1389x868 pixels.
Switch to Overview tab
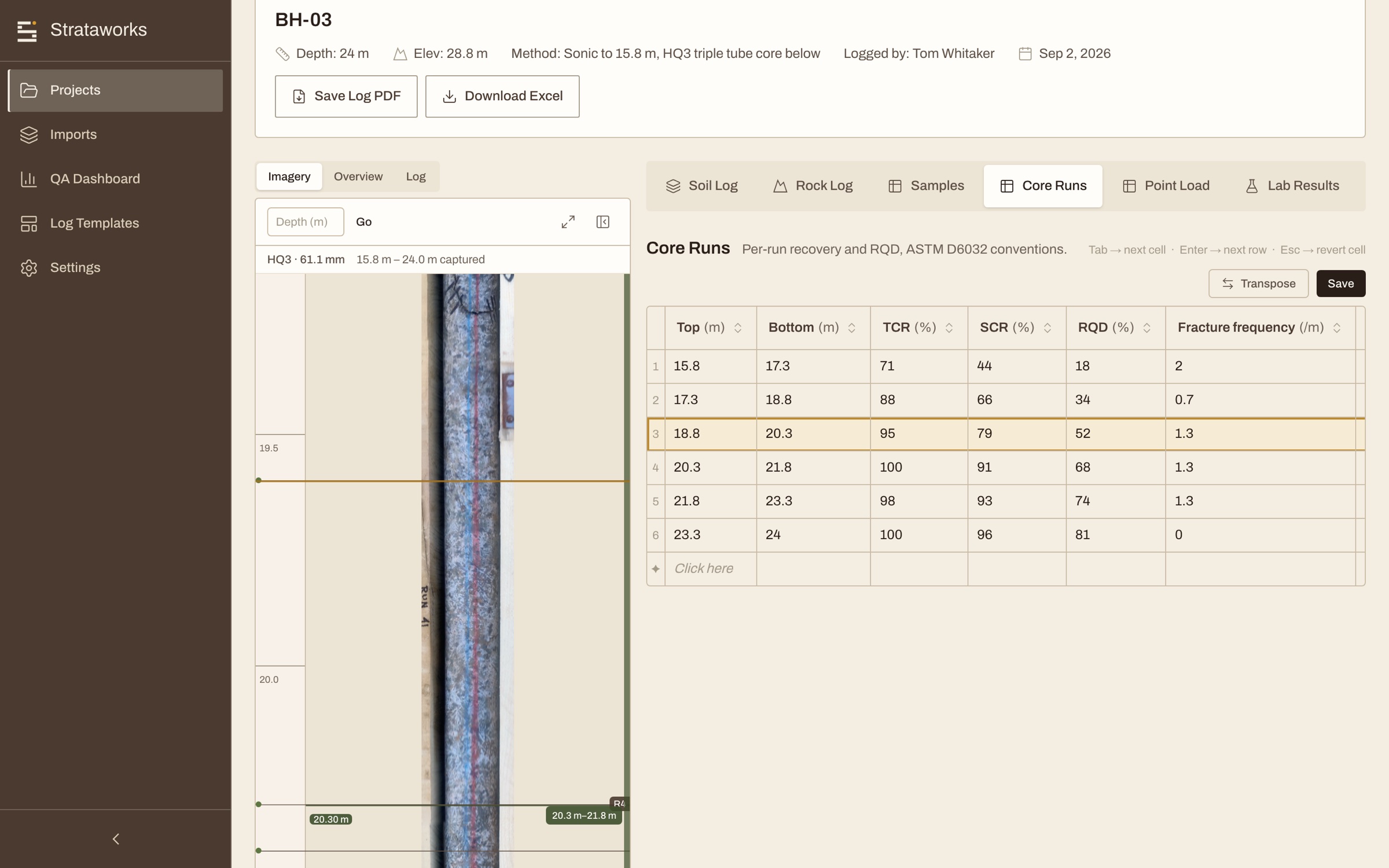click(358, 176)
